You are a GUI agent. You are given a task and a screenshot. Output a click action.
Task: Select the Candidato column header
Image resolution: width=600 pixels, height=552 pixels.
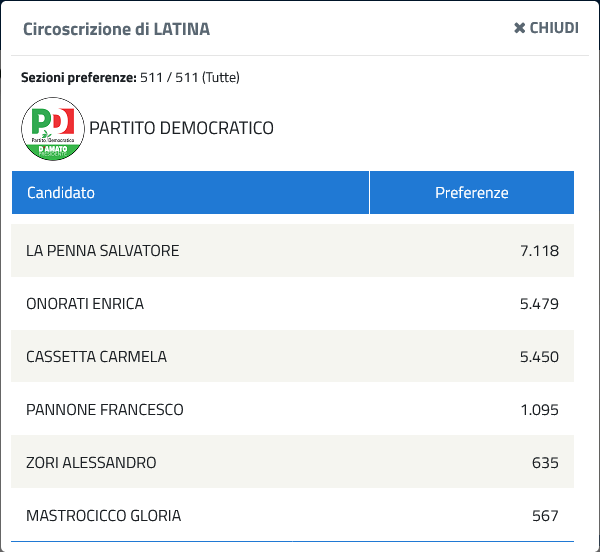click(x=190, y=192)
